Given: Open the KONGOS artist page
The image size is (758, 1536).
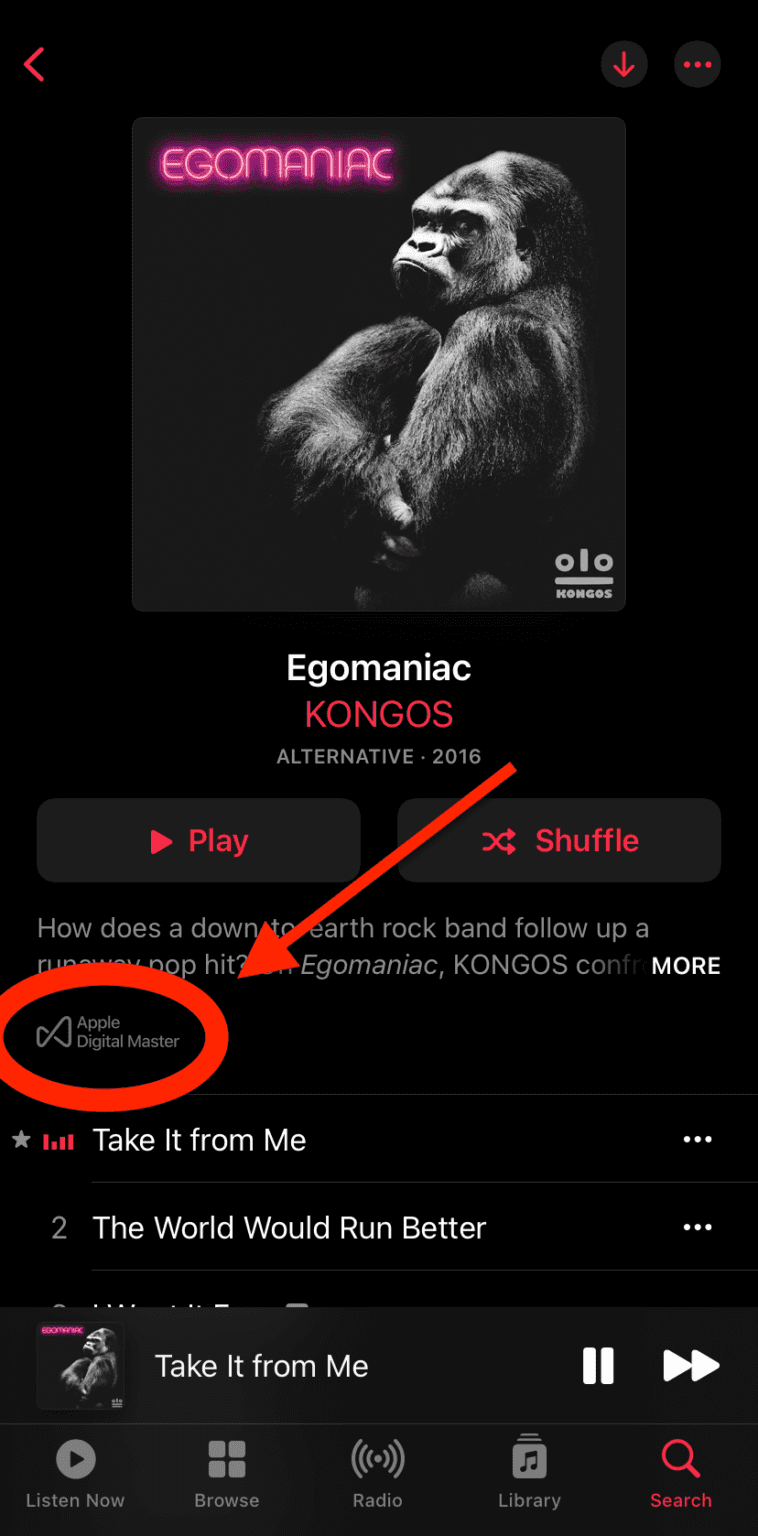Looking at the screenshot, I should [379, 715].
